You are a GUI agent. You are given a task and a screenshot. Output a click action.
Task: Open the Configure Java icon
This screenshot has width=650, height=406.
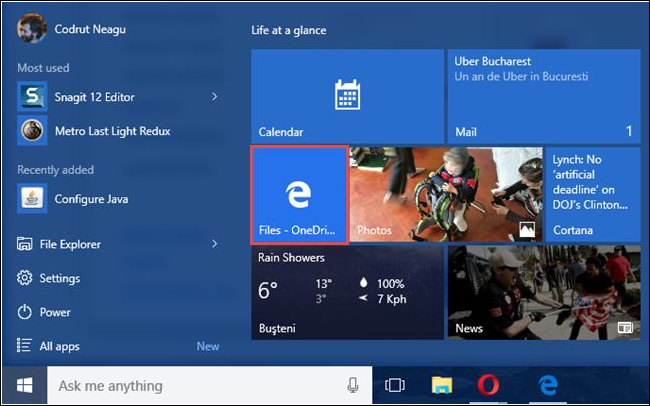pyautogui.click(x=32, y=199)
